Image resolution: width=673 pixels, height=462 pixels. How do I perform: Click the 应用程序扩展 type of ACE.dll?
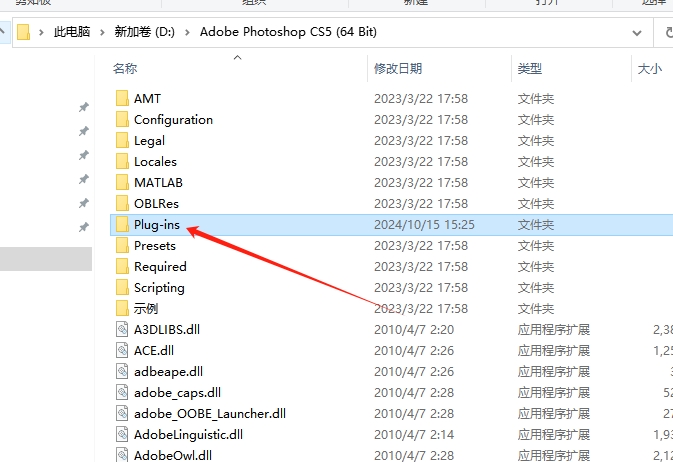pyautogui.click(x=554, y=351)
